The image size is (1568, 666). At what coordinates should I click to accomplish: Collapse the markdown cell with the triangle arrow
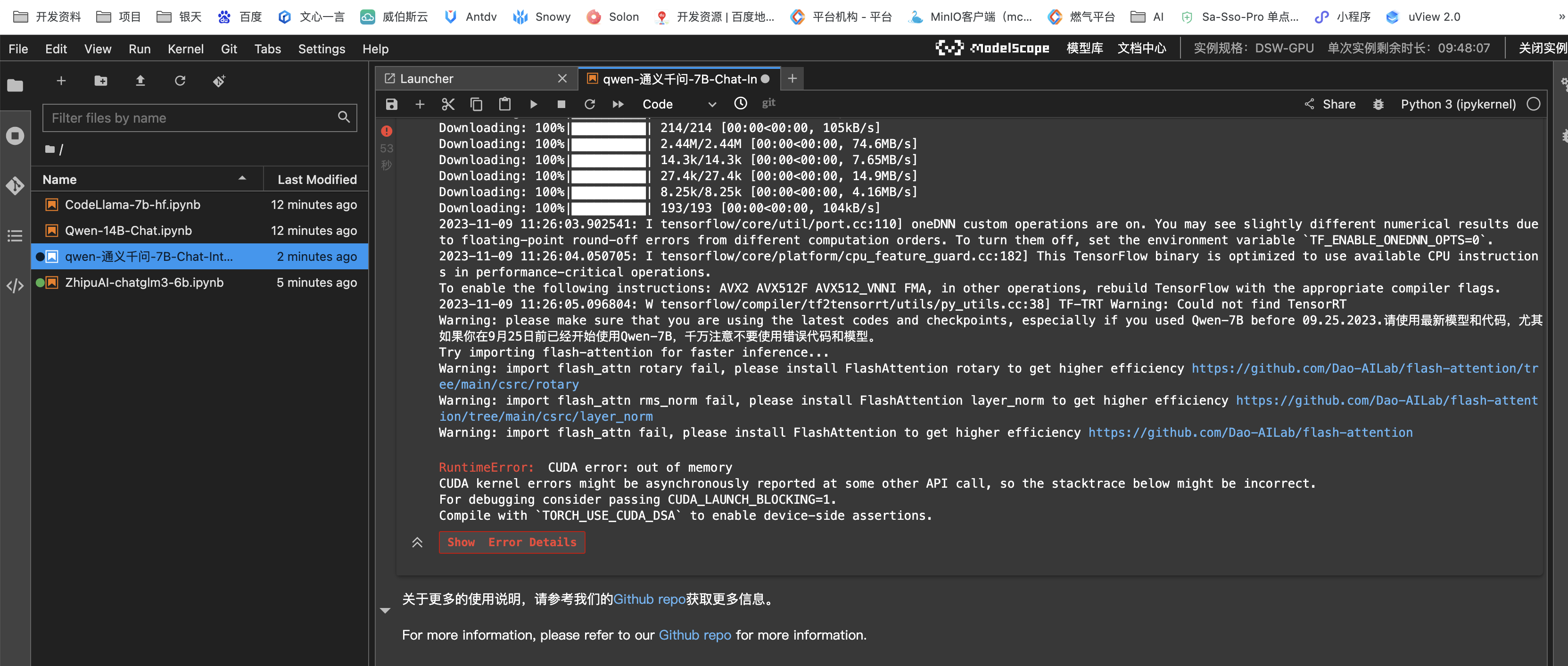[385, 610]
